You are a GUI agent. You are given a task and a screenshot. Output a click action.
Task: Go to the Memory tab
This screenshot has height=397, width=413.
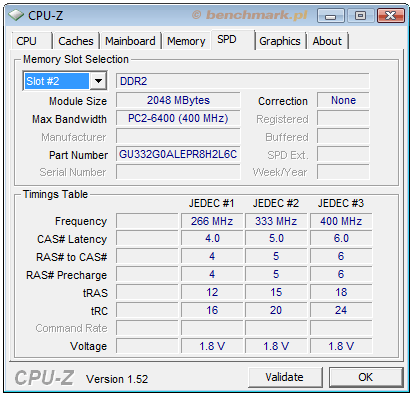(186, 41)
